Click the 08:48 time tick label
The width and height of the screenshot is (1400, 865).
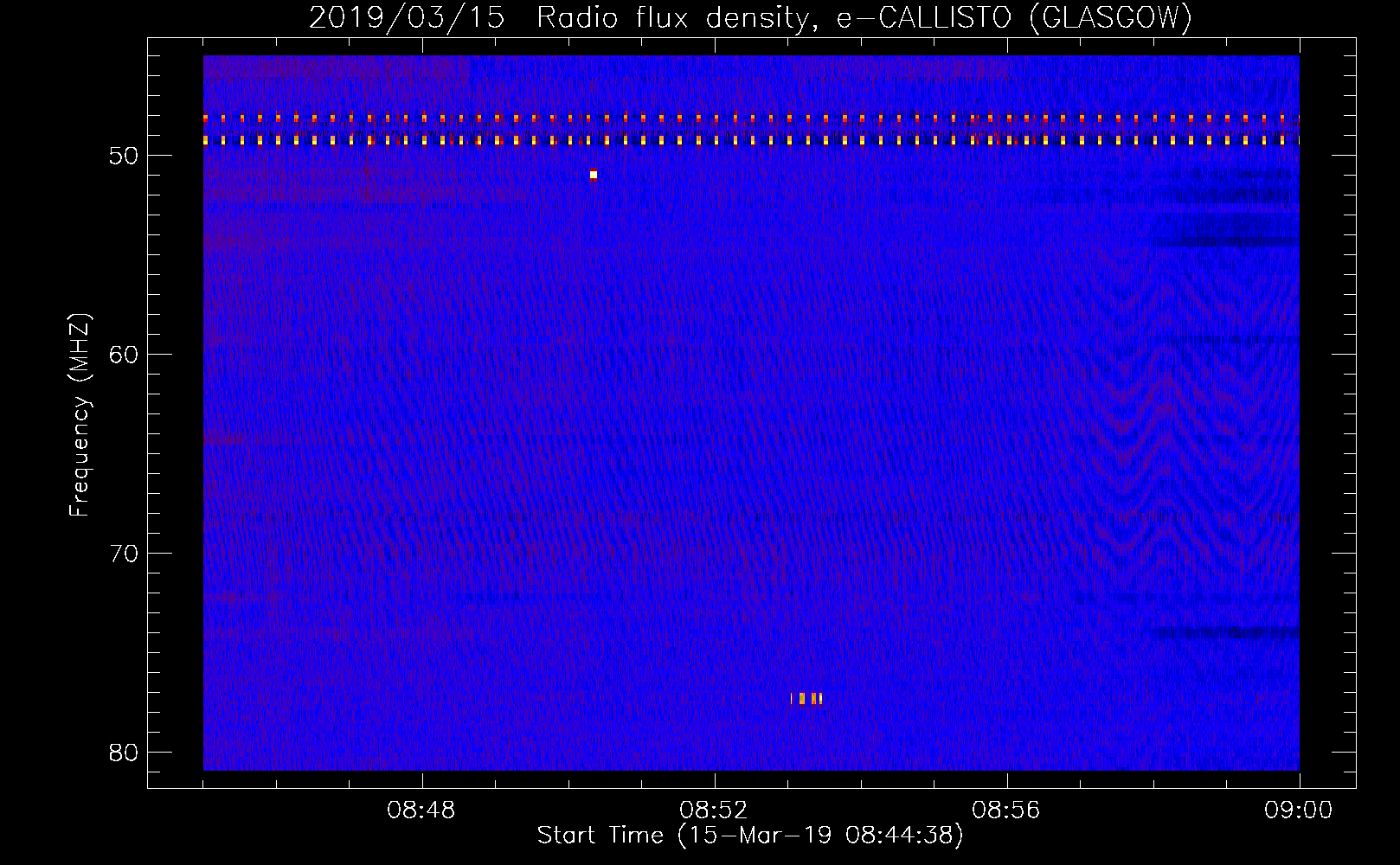click(x=422, y=811)
